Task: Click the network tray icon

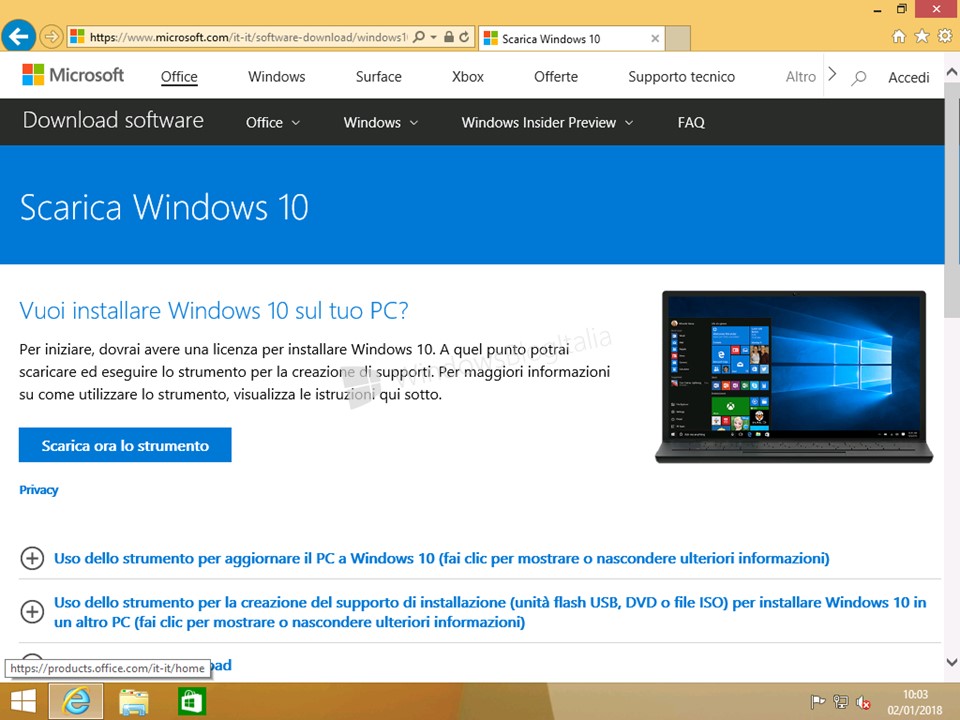Action: 841,702
